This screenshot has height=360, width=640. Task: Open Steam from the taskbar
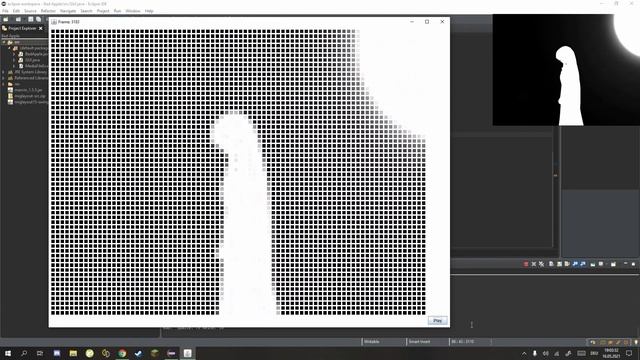pyautogui.click(x=138, y=353)
